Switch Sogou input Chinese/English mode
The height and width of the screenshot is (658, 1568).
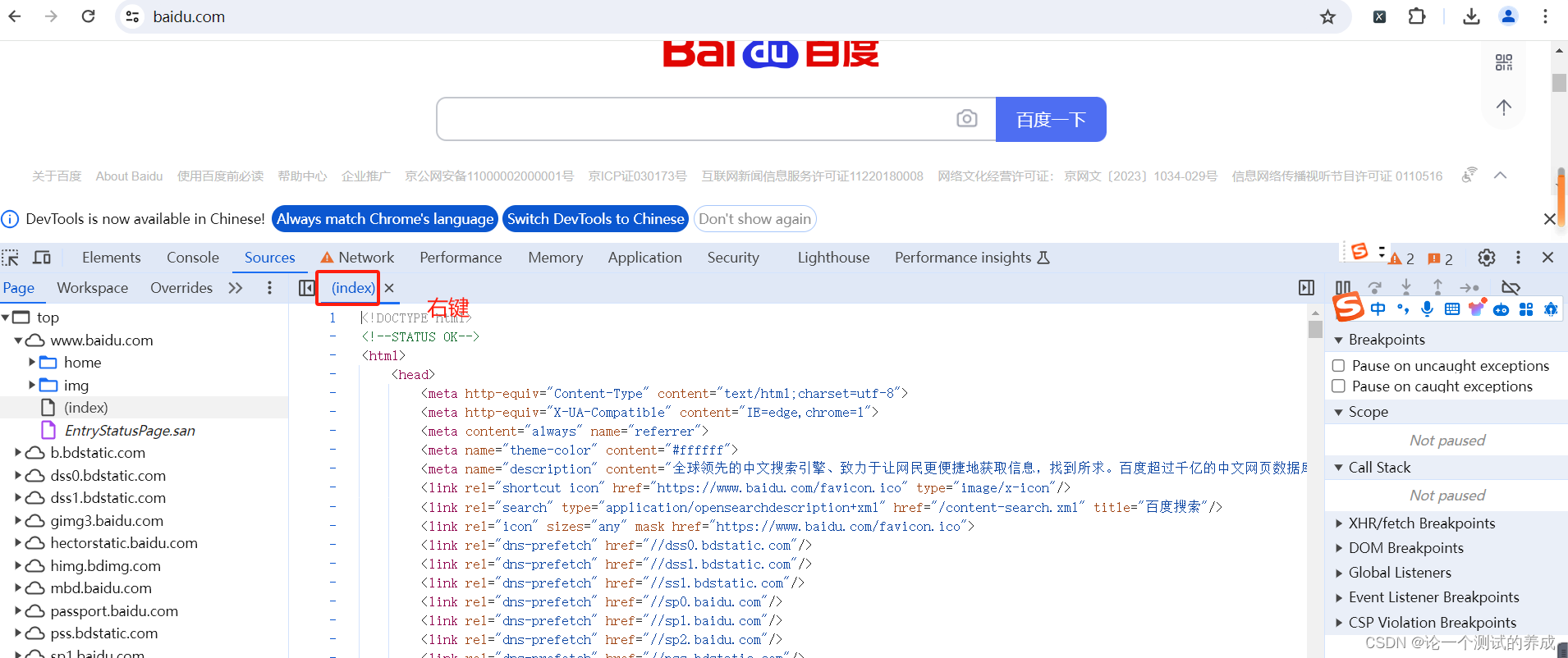click(x=1378, y=308)
